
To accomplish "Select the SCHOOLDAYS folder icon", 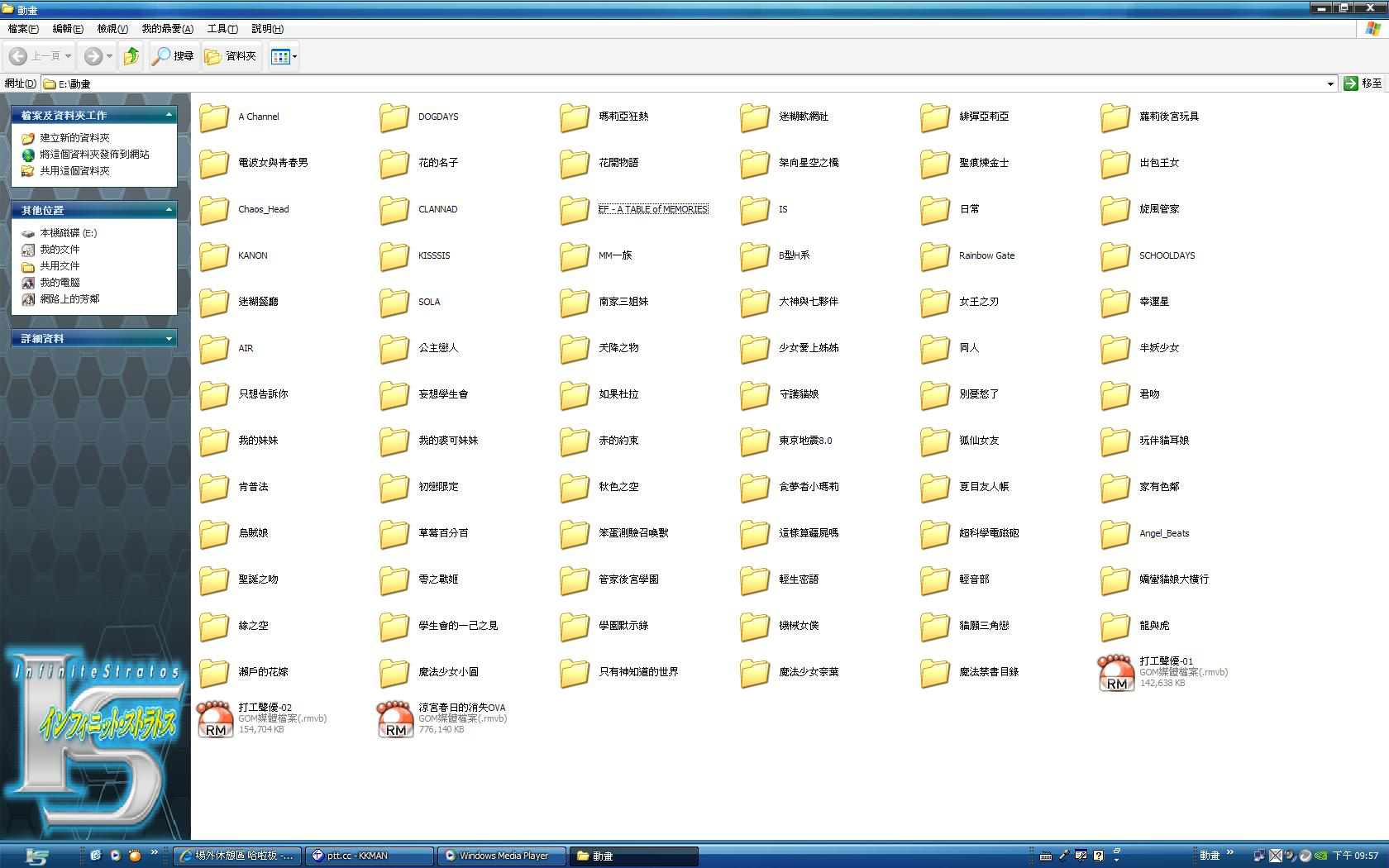I will [x=1115, y=256].
